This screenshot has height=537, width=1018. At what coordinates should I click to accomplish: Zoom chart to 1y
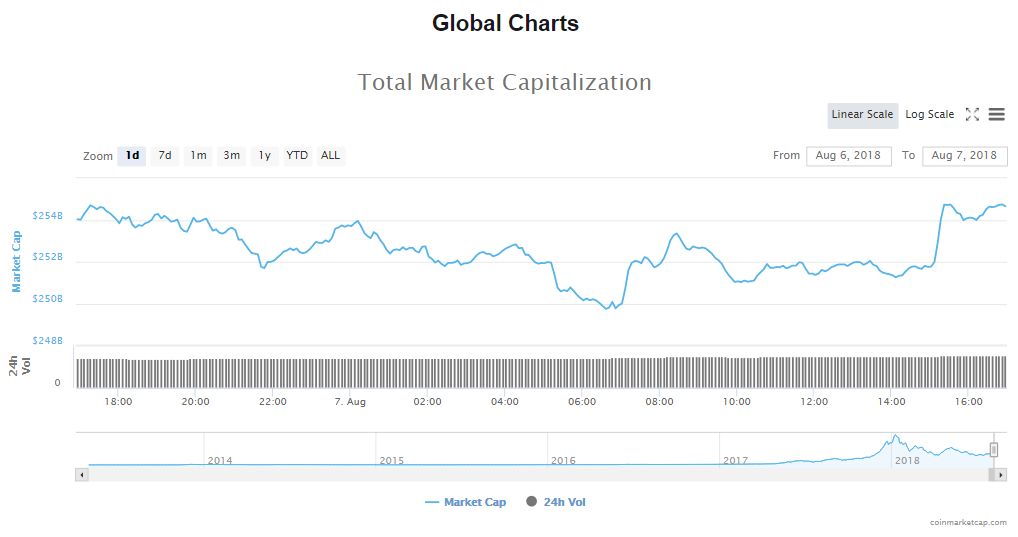click(264, 156)
